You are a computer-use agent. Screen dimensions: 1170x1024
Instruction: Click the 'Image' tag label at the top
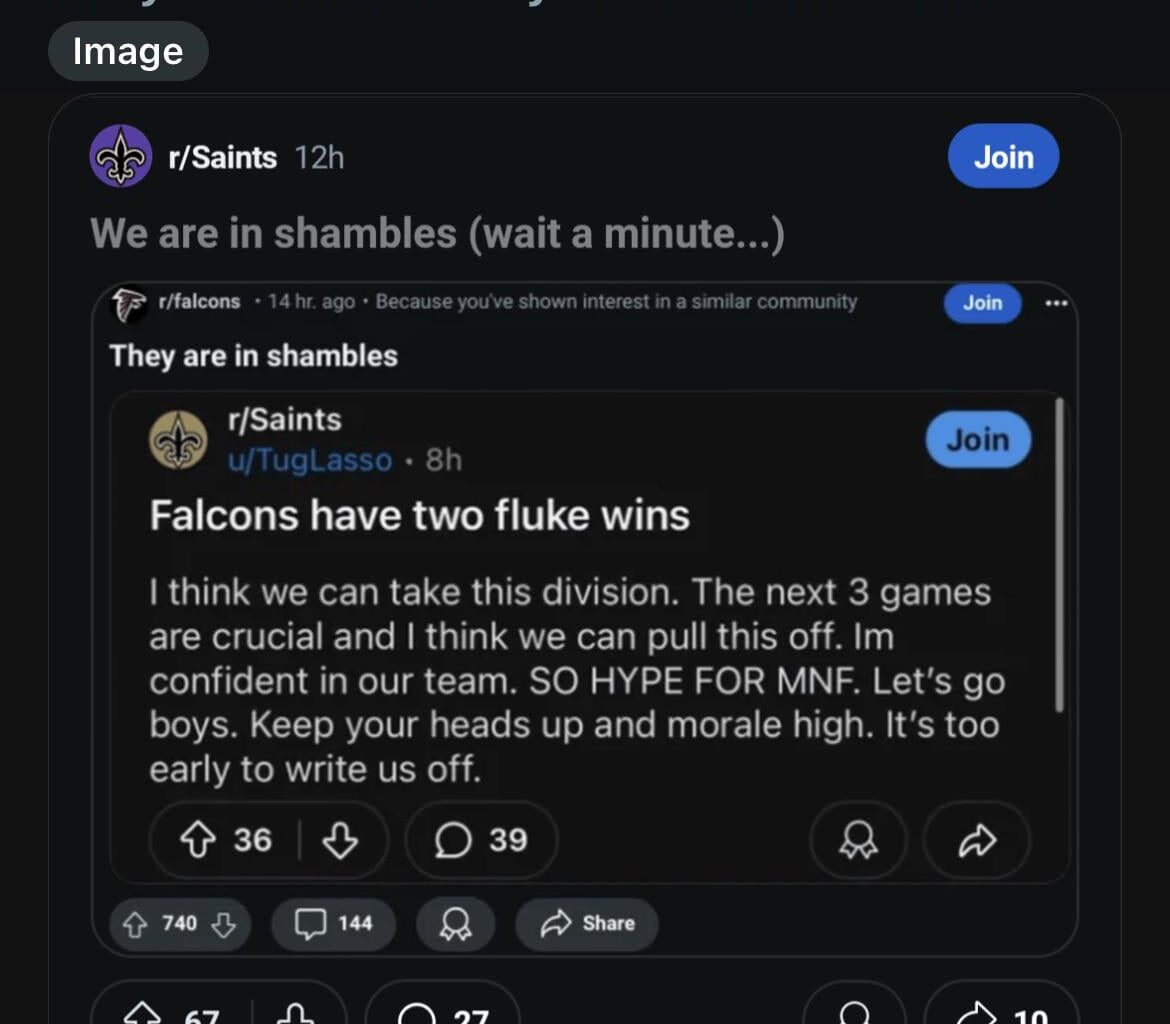pyautogui.click(x=128, y=51)
